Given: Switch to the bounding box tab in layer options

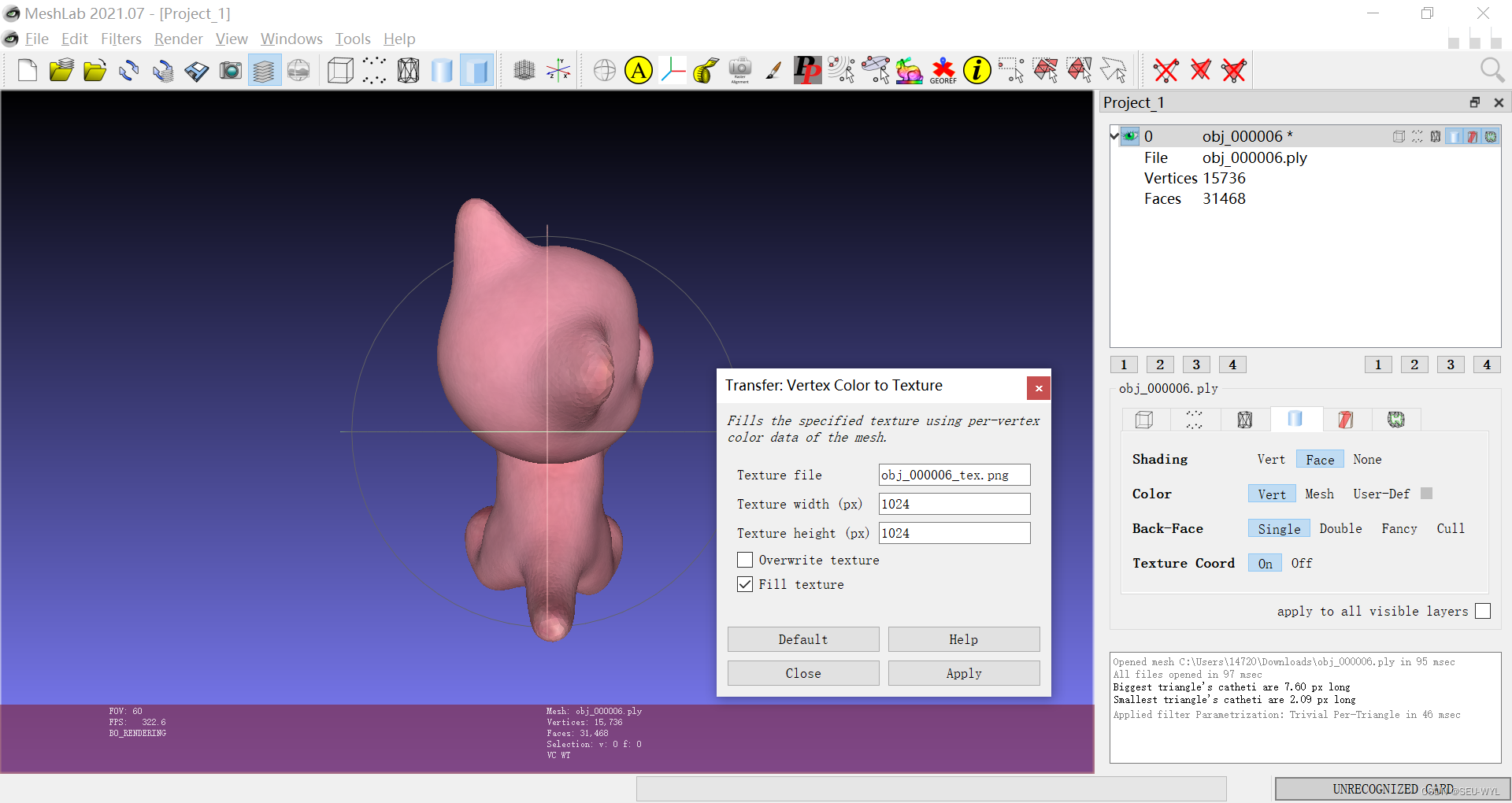Looking at the screenshot, I should pyautogui.click(x=1144, y=420).
